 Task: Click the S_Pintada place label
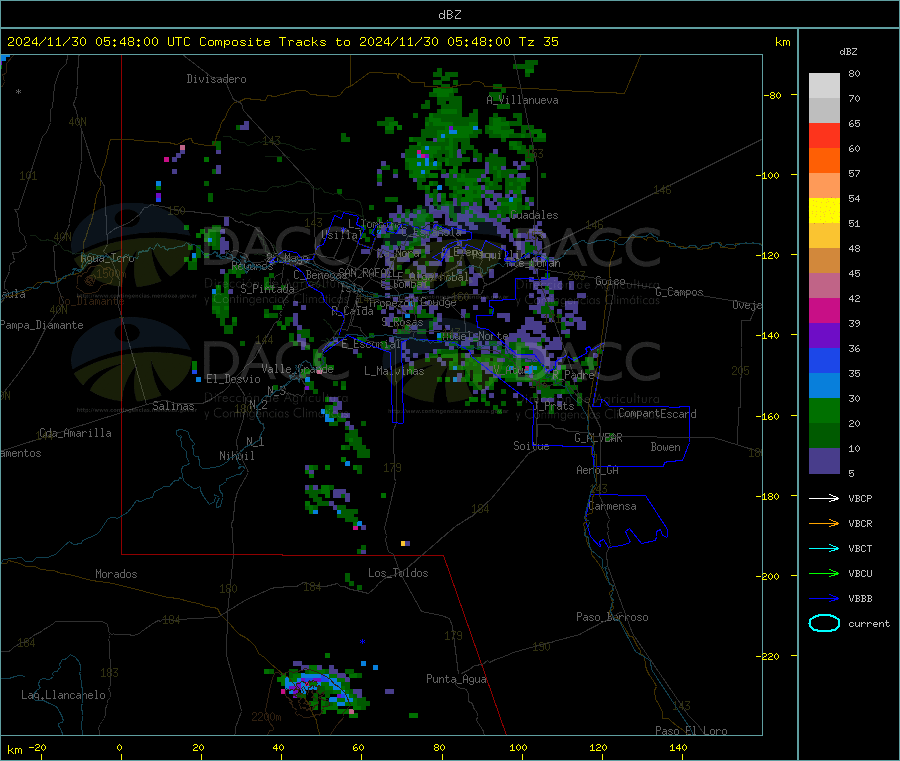tap(267, 289)
